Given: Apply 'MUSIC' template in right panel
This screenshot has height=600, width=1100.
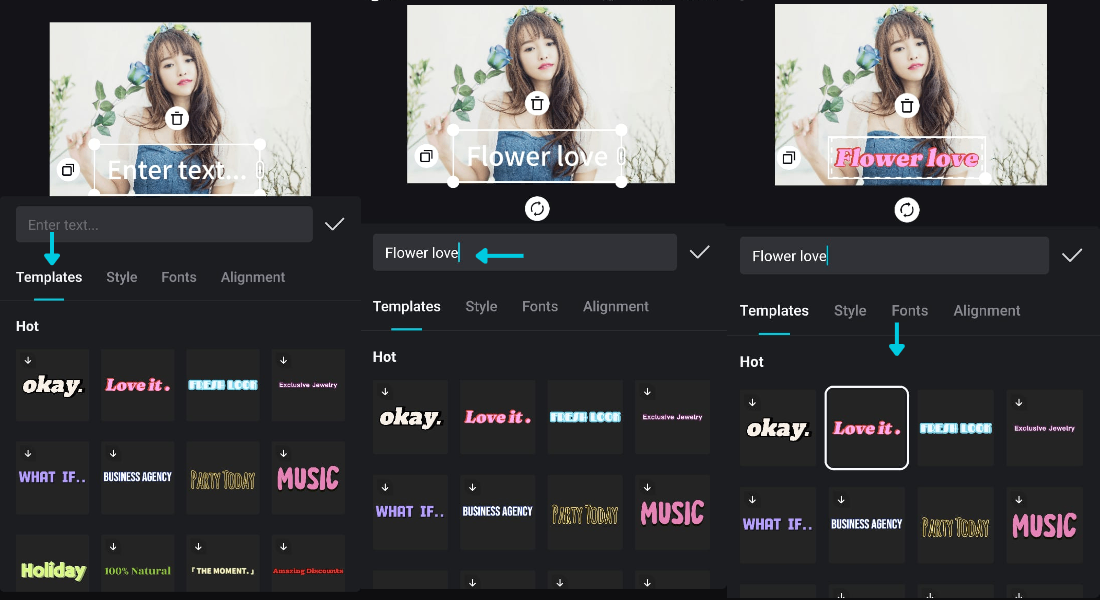Looking at the screenshot, I should pos(1045,525).
